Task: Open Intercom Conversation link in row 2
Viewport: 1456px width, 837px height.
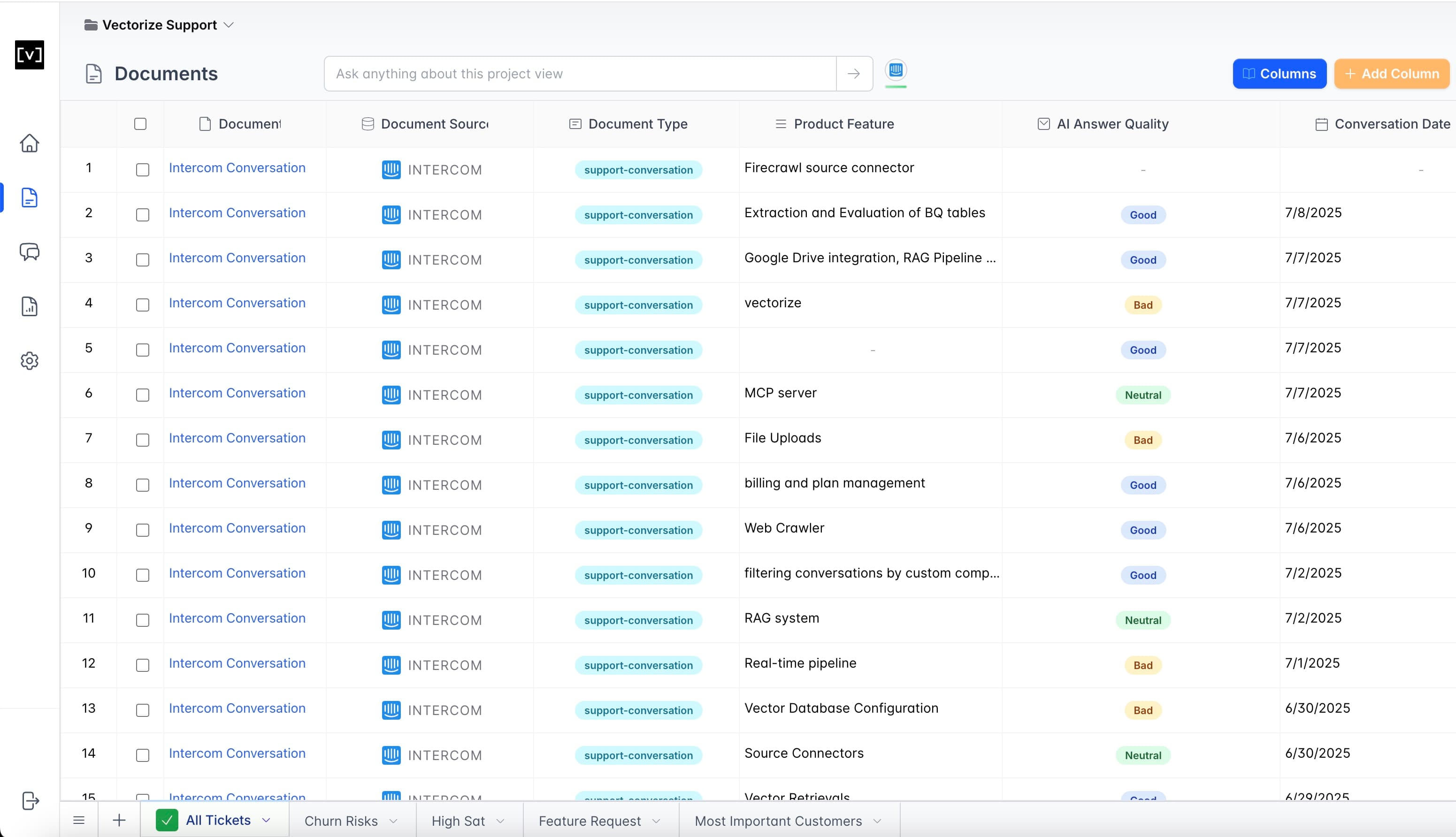Action: click(237, 213)
